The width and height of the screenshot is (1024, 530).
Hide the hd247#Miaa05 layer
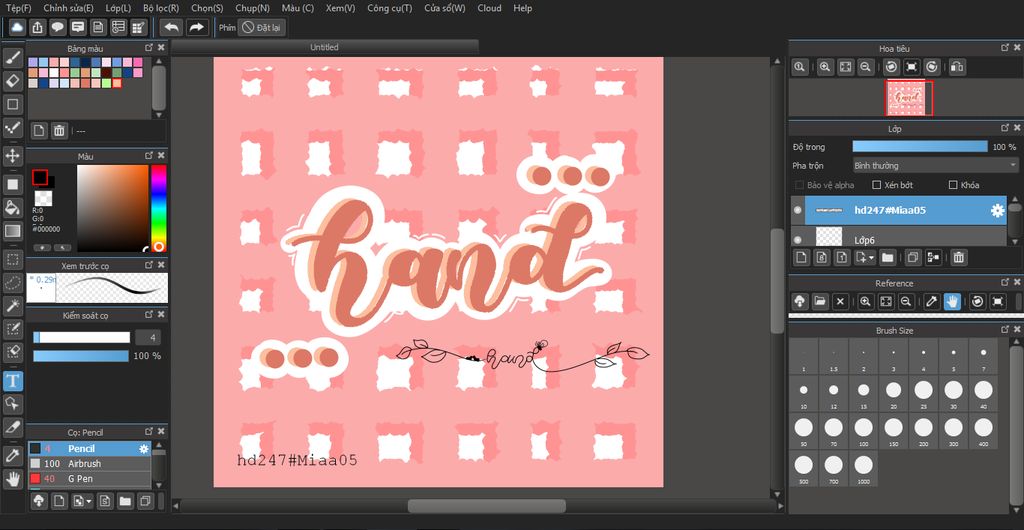(x=798, y=210)
